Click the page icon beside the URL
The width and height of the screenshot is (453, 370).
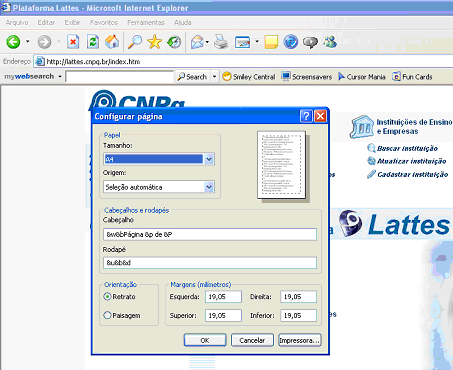pos(40,61)
